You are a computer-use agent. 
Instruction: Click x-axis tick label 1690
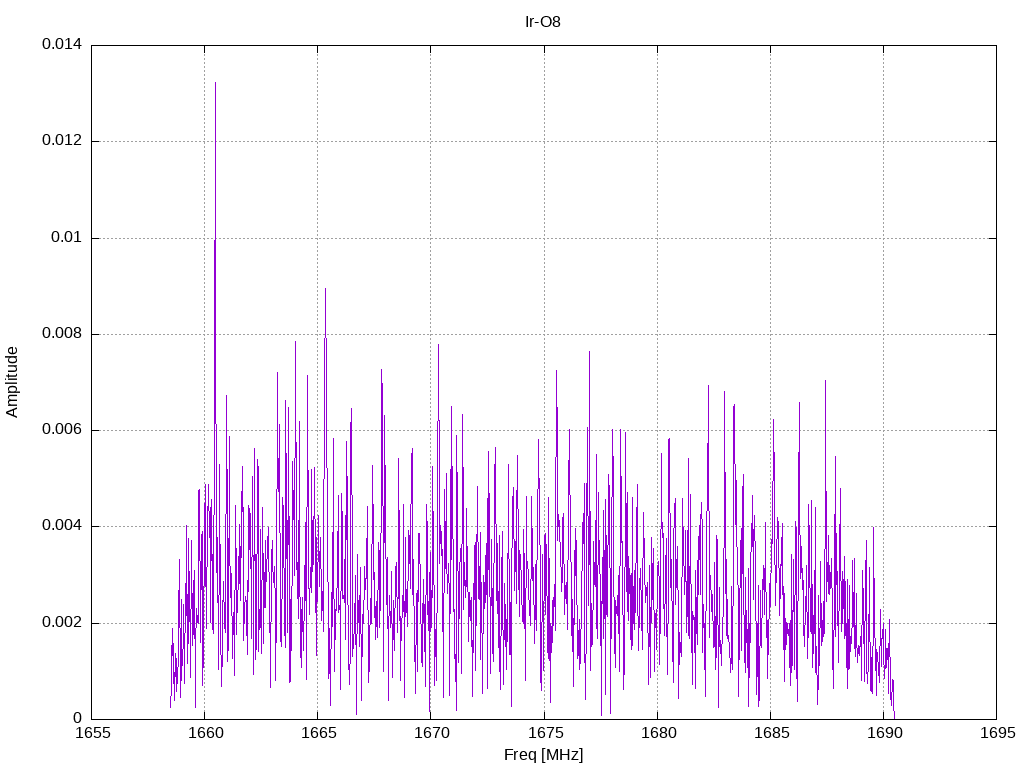coord(885,733)
